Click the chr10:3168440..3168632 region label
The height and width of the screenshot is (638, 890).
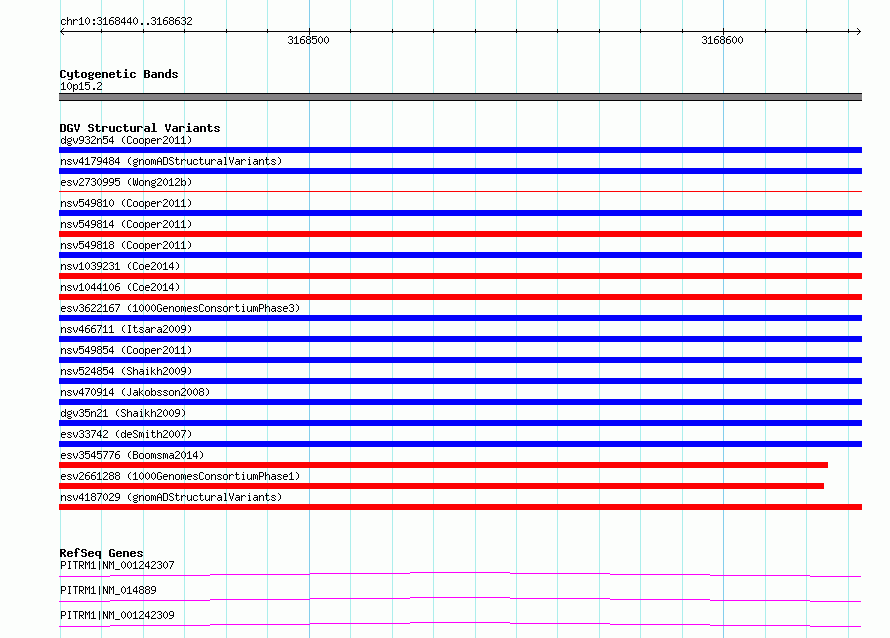(x=126, y=21)
